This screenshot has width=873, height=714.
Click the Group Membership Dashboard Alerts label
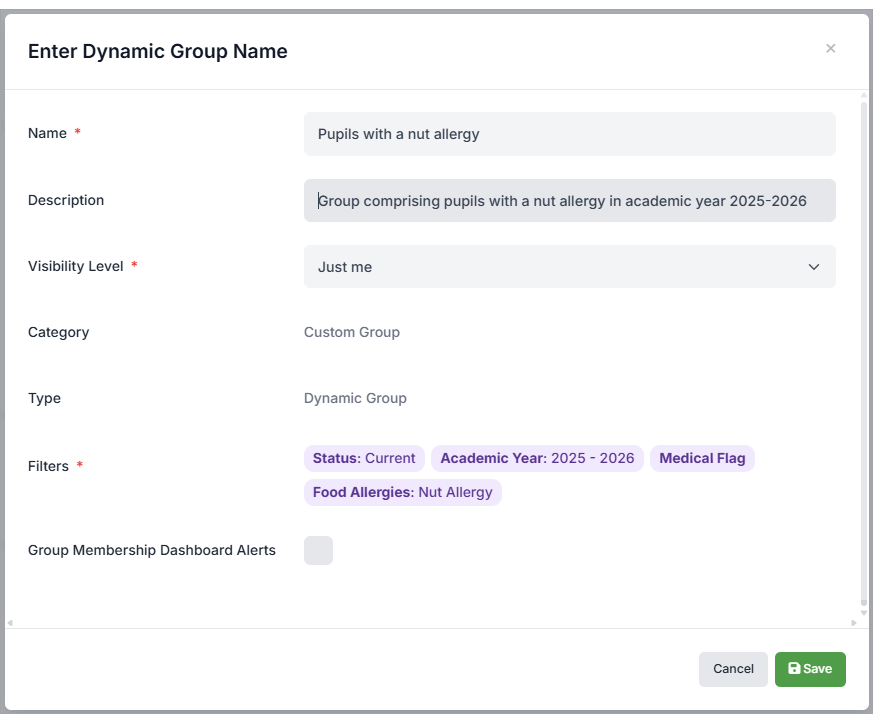coord(152,550)
